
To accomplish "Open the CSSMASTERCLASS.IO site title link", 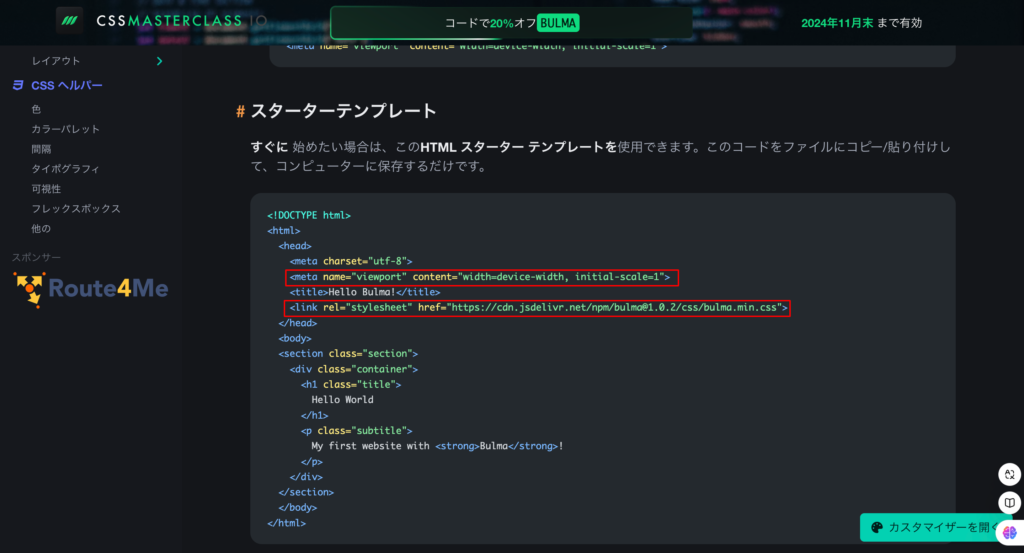I will 182,21.
